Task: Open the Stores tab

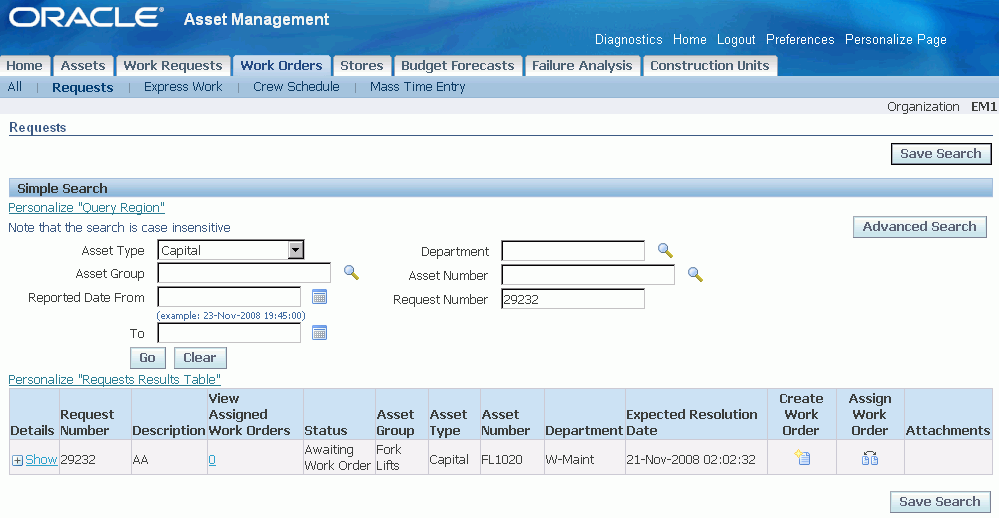Action: (x=361, y=66)
